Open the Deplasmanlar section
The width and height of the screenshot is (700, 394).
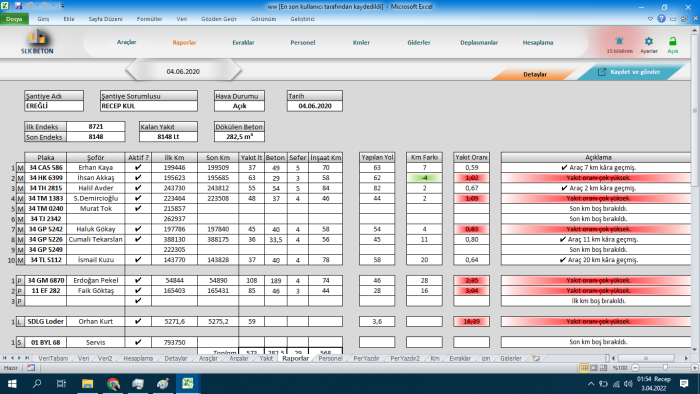tap(479, 42)
